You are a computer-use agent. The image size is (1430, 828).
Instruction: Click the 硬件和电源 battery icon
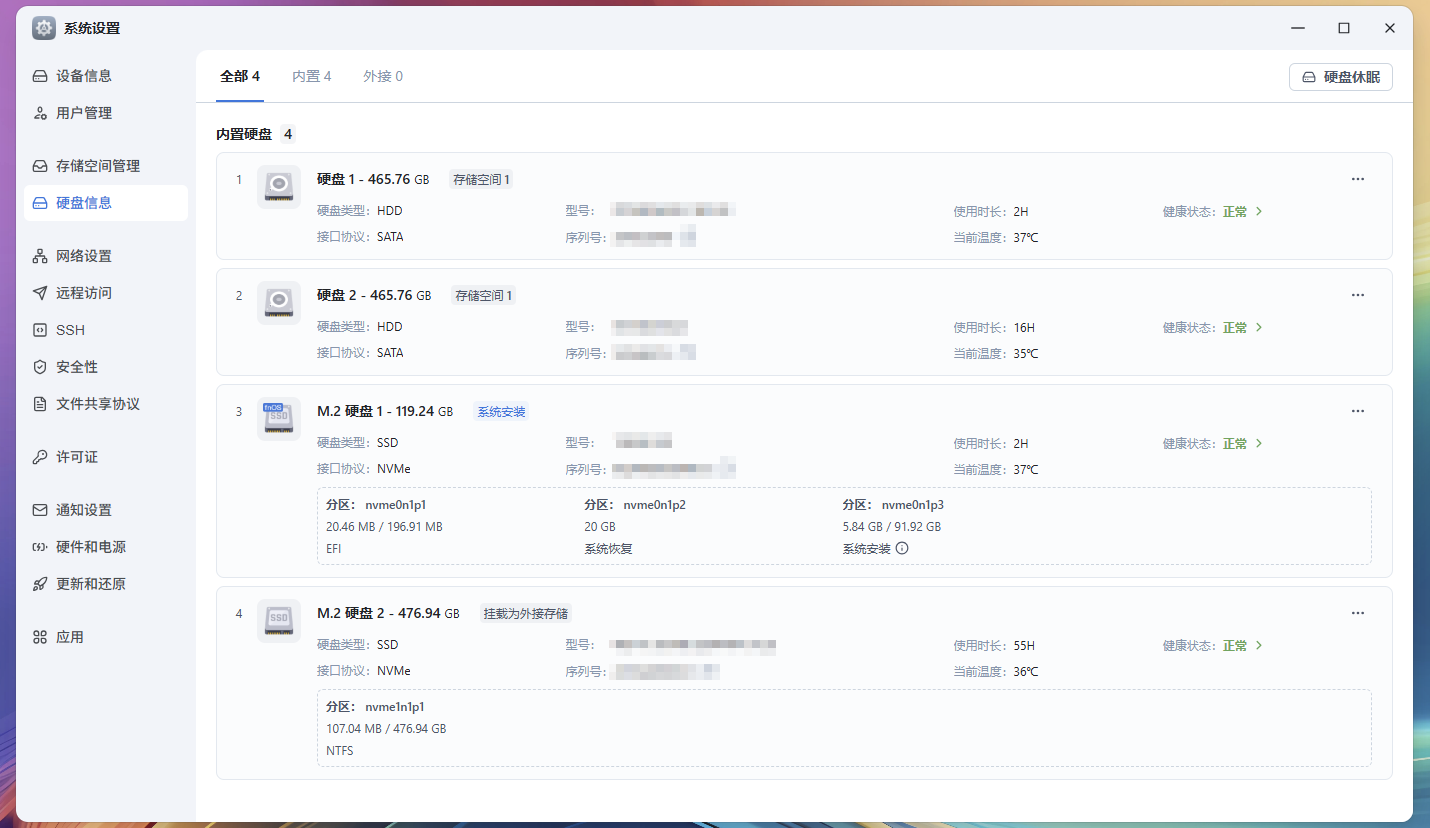pos(40,547)
